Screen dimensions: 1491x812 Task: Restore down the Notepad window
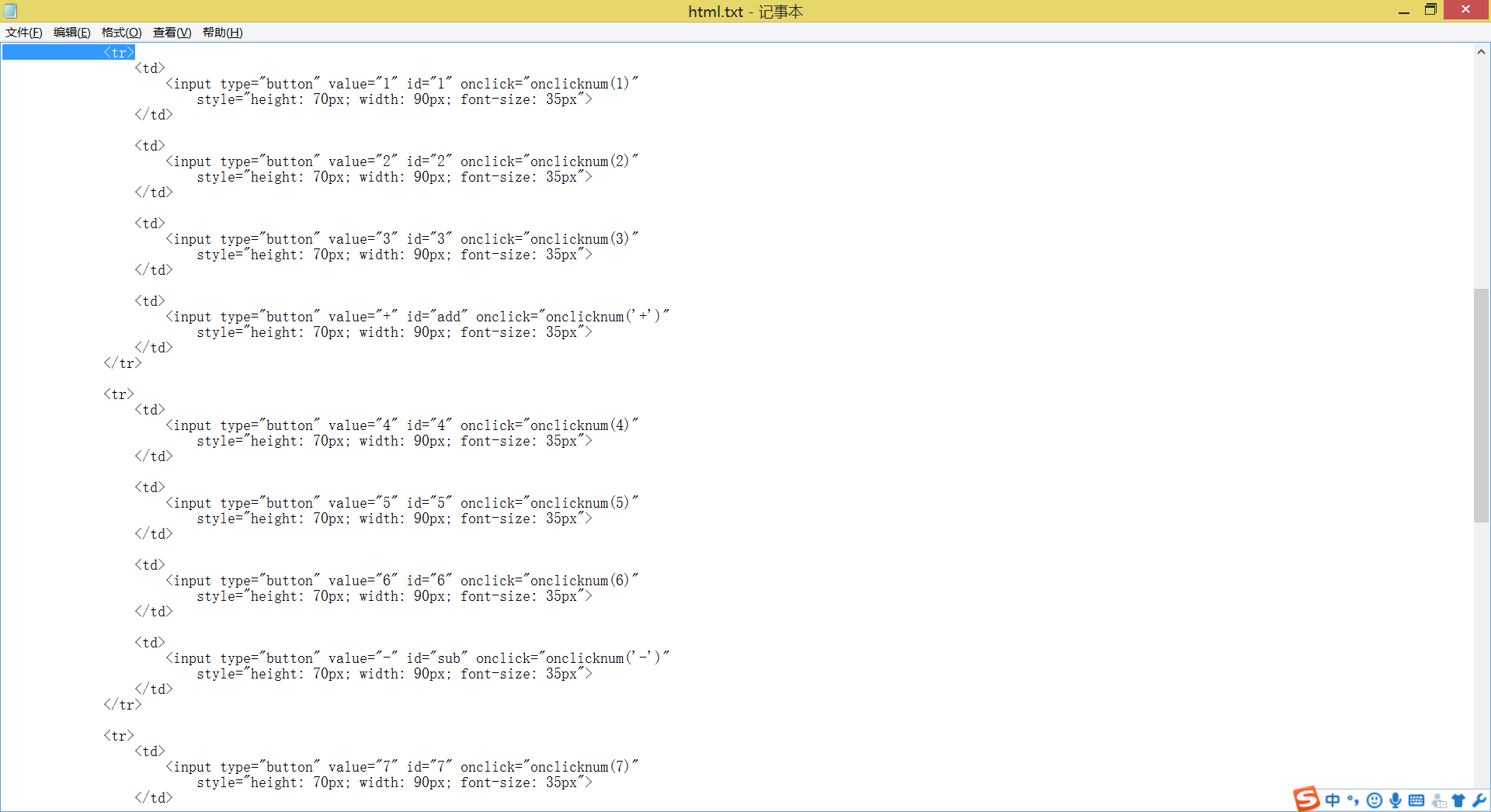1430,10
